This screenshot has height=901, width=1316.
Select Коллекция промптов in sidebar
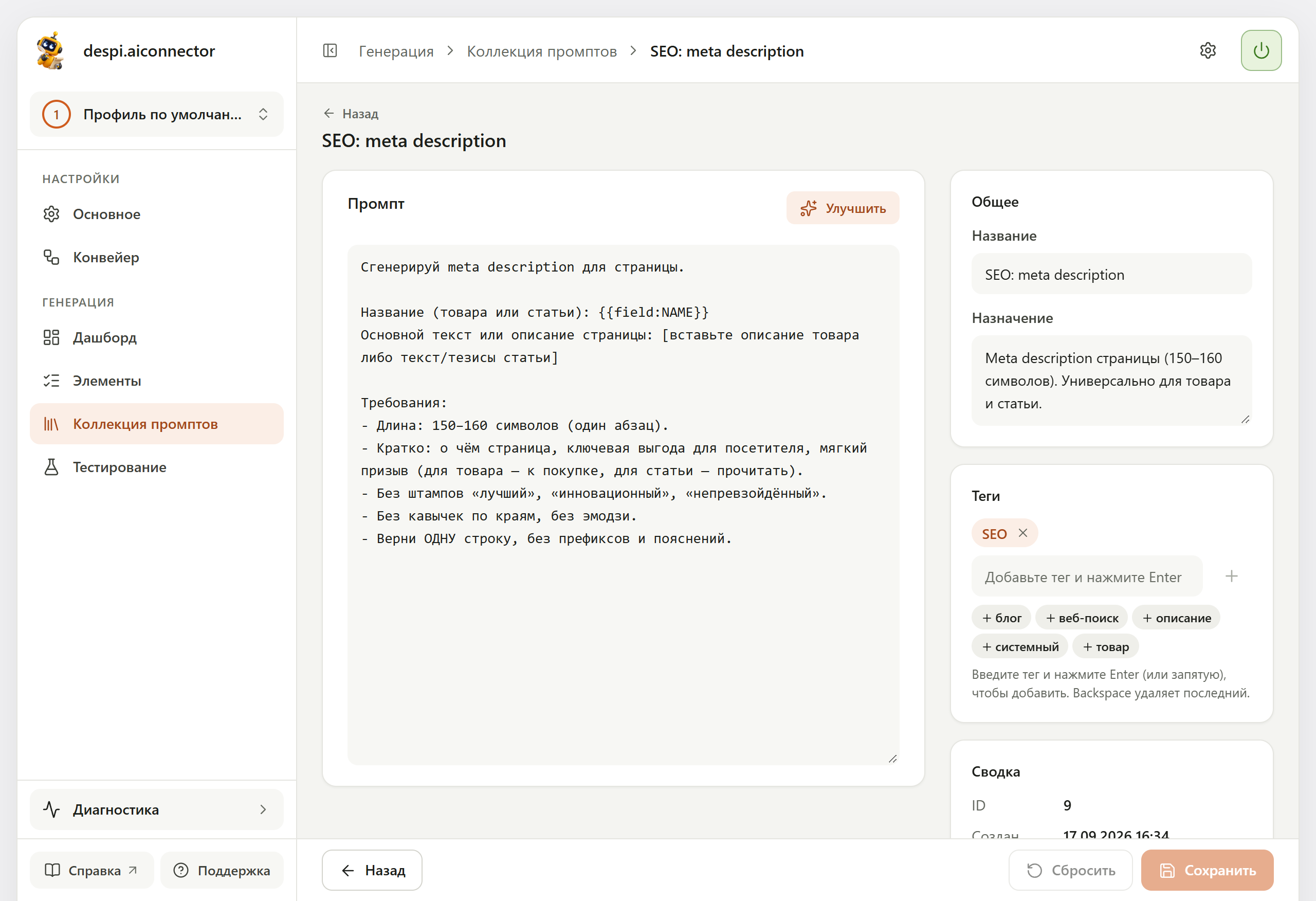click(157, 424)
